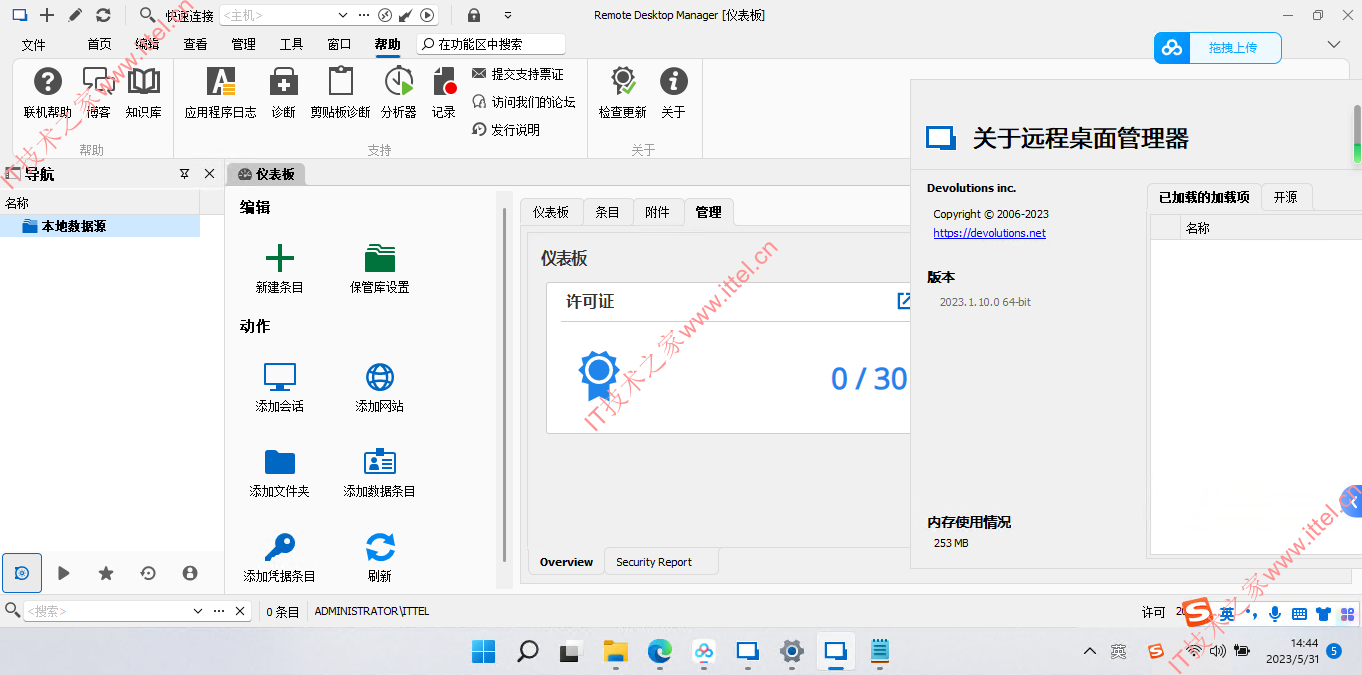This screenshot has width=1362, height=675.
Task: Open the https://devolutions.net link
Action: pos(989,233)
